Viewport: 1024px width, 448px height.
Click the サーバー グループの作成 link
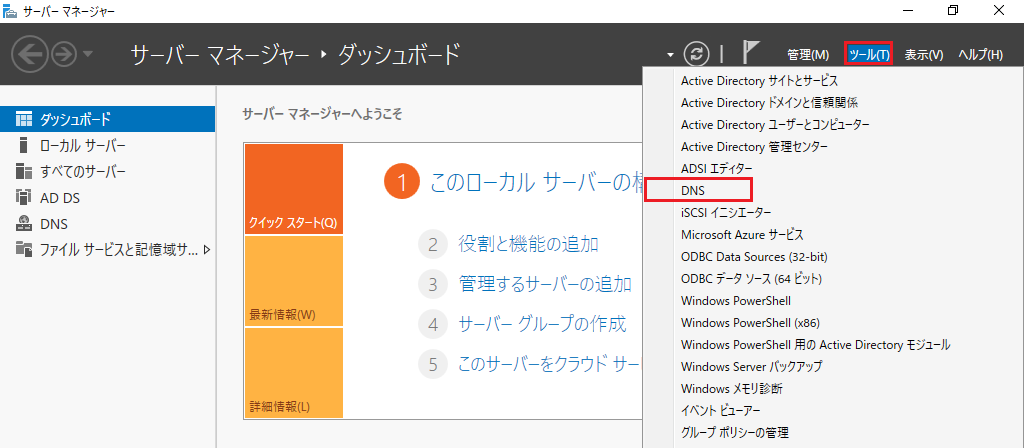click(543, 324)
